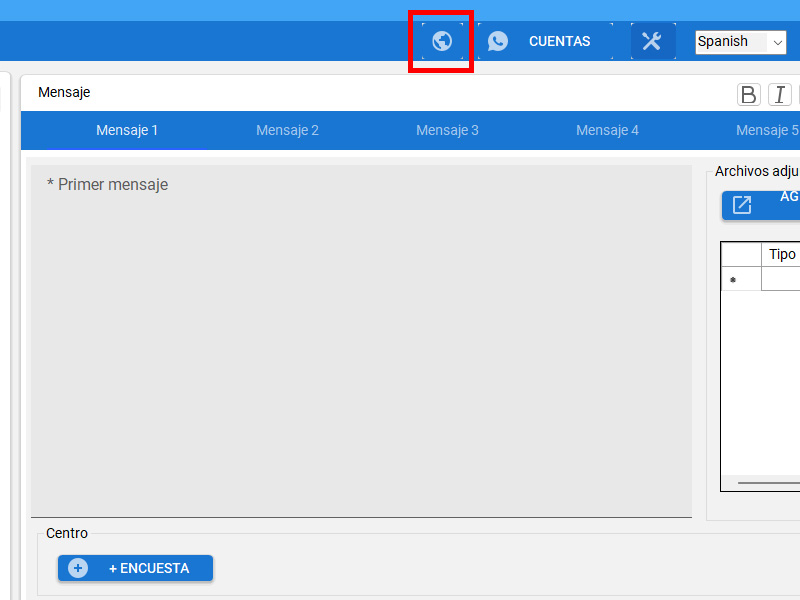800x600 pixels.
Task: Toggle italic formatting with the I icon
Action: point(779,94)
